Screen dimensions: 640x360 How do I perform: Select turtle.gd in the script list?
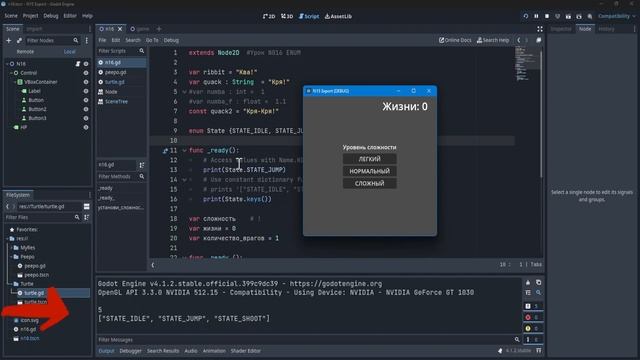(115, 82)
